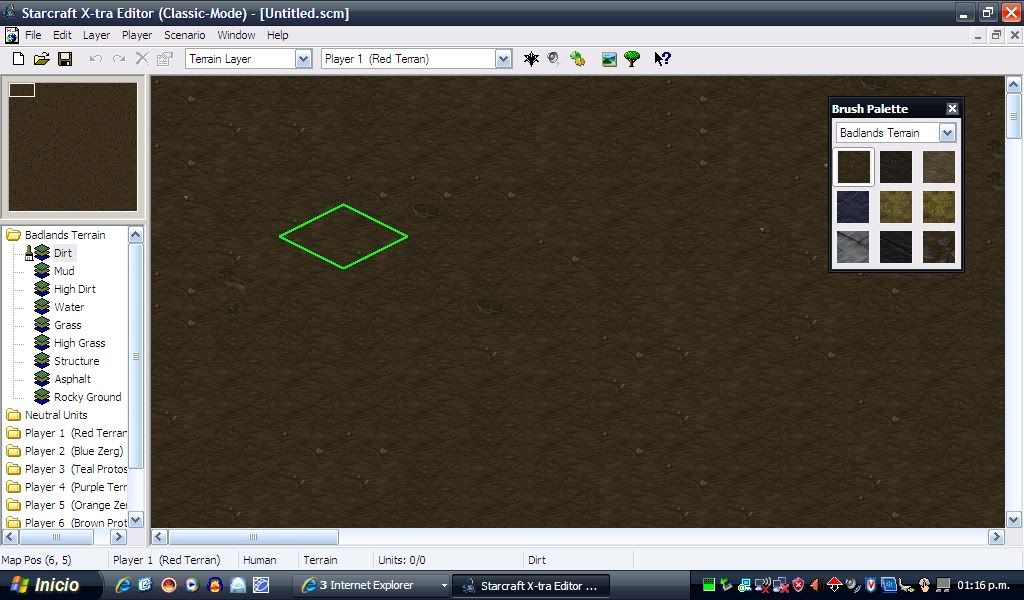Expand the Player 6 (Brown Protoss) folder
The width and height of the screenshot is (1024, 600).
tap(14, 522)
